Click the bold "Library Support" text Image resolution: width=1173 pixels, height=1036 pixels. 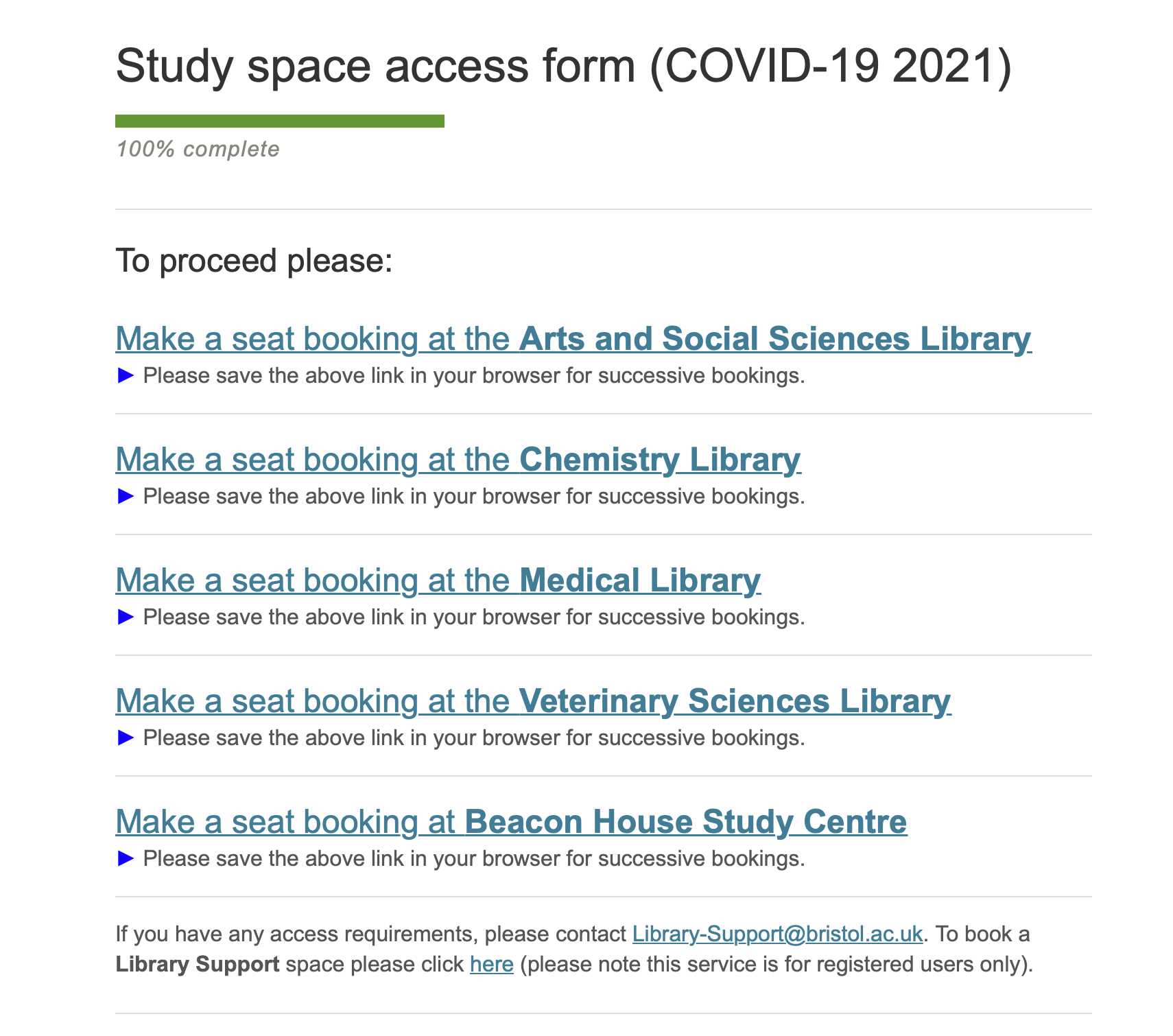click(197, 965)
